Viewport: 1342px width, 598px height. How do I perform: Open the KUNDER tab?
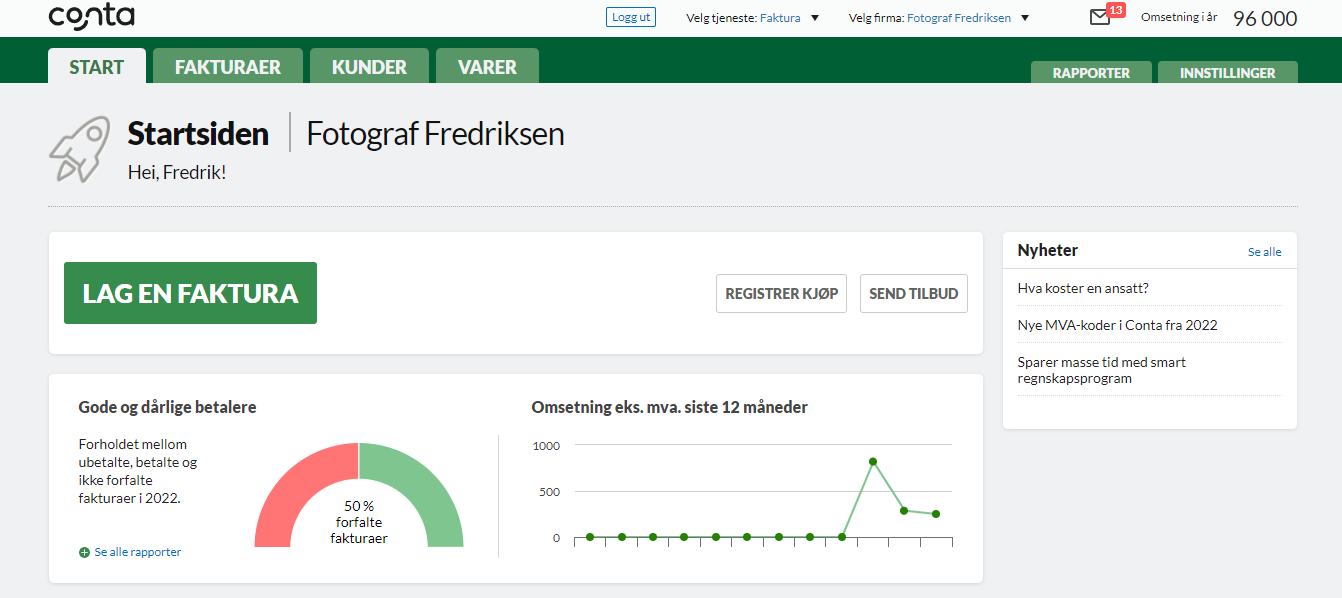tap(369, 65)
